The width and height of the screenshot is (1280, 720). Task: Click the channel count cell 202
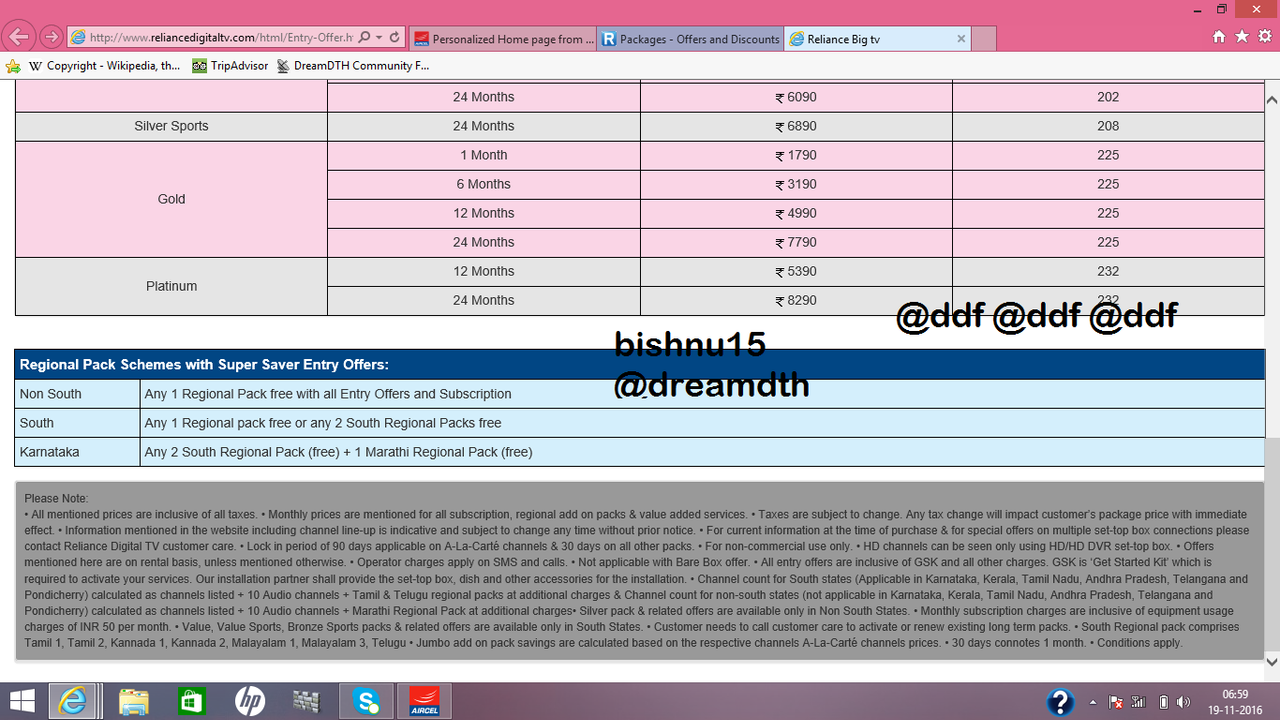(1108, 97)
